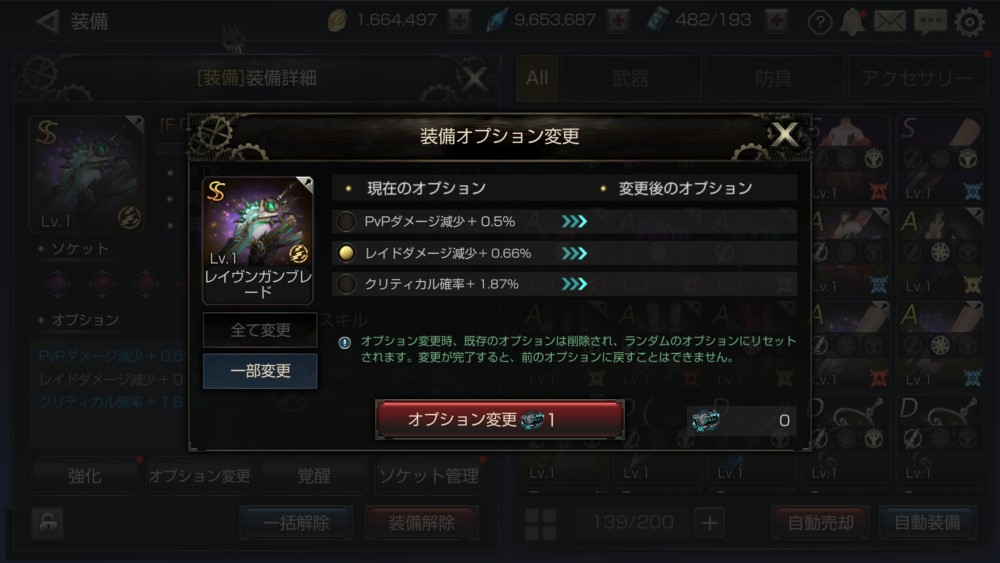Select the PvPダメージ減少 option radio

(x=346, y=221)
